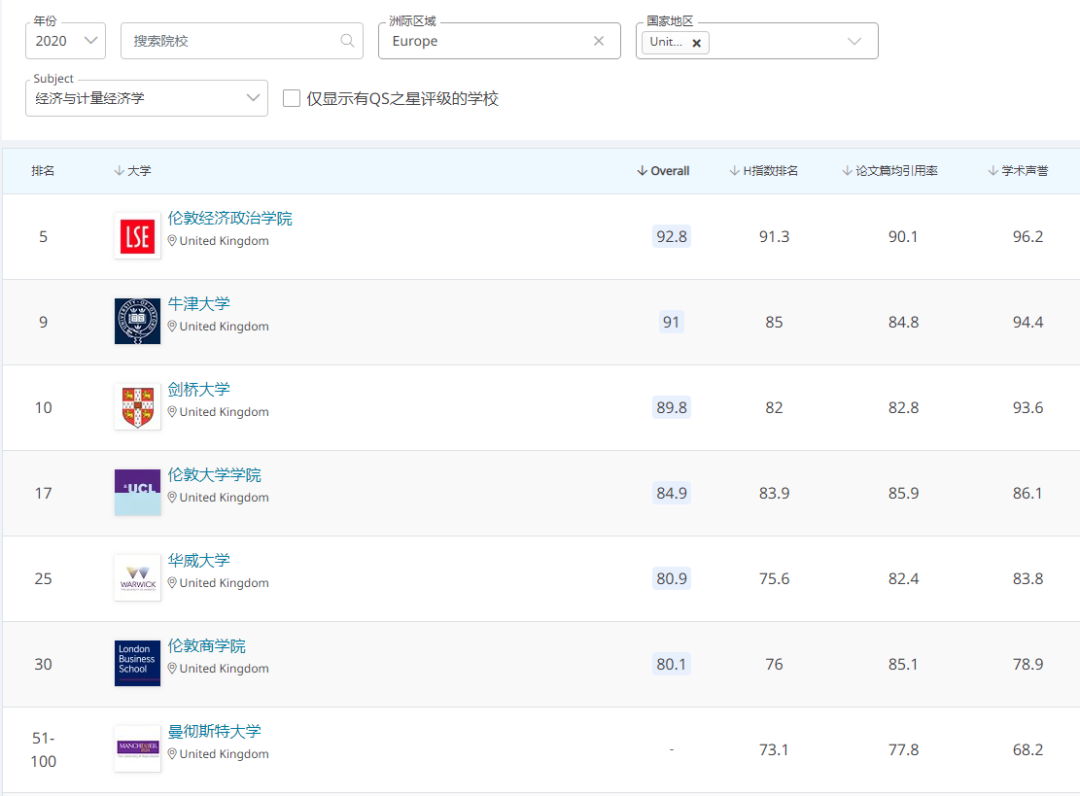Sort by H指数排名 column header
The image size is (1080, 796).
(x=764, y=171)
